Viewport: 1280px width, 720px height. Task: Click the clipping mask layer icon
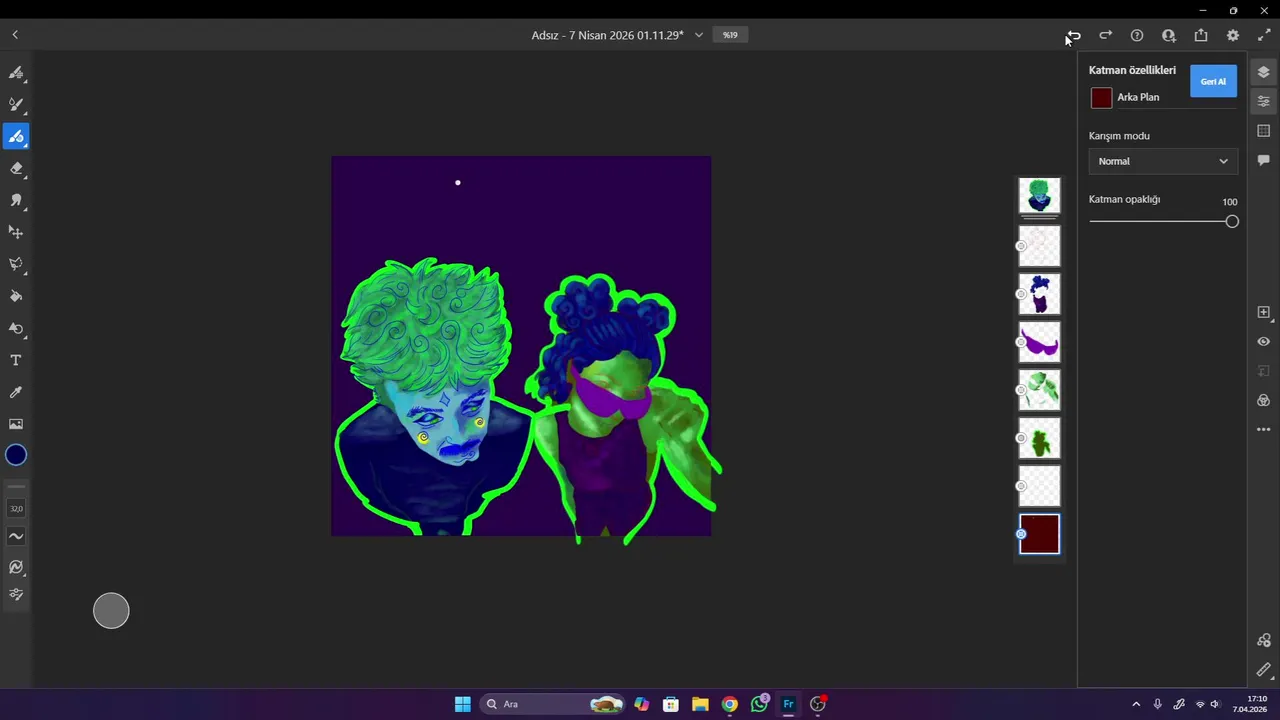[1264, 371]
